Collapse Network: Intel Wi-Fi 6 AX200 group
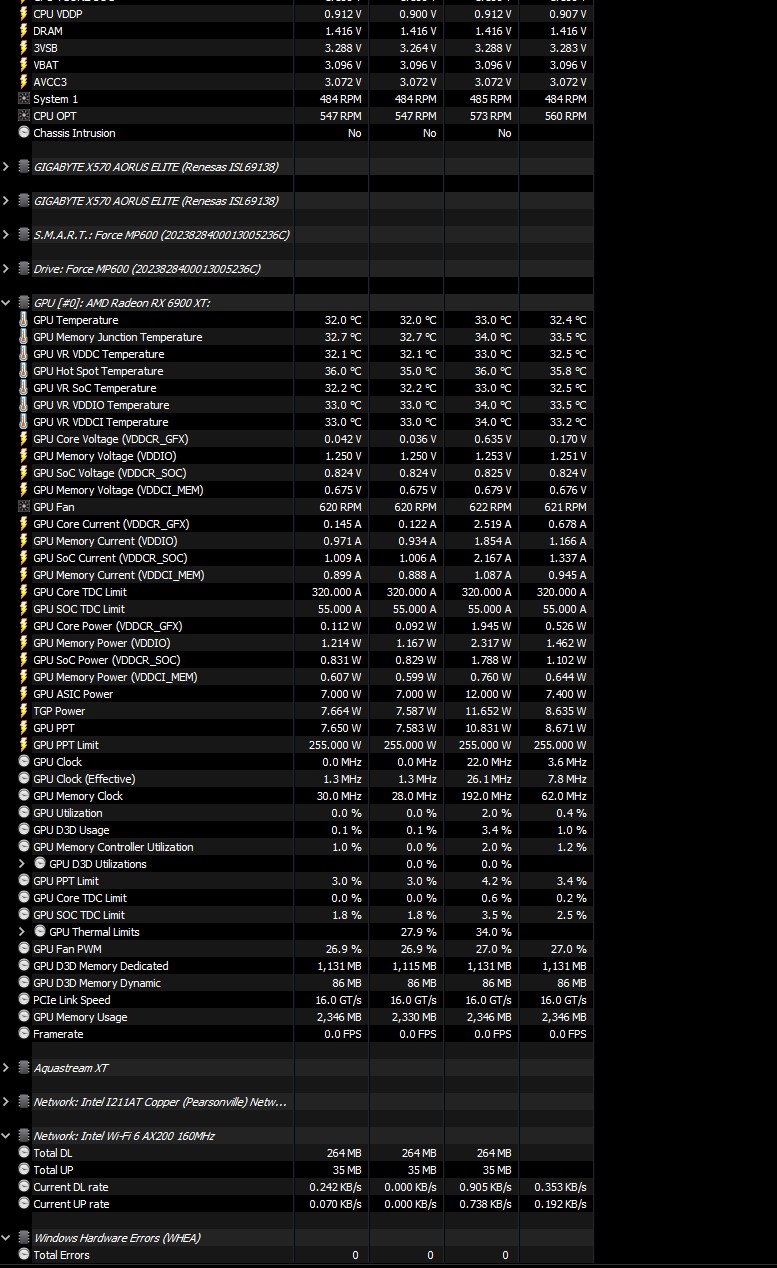 7,1136
